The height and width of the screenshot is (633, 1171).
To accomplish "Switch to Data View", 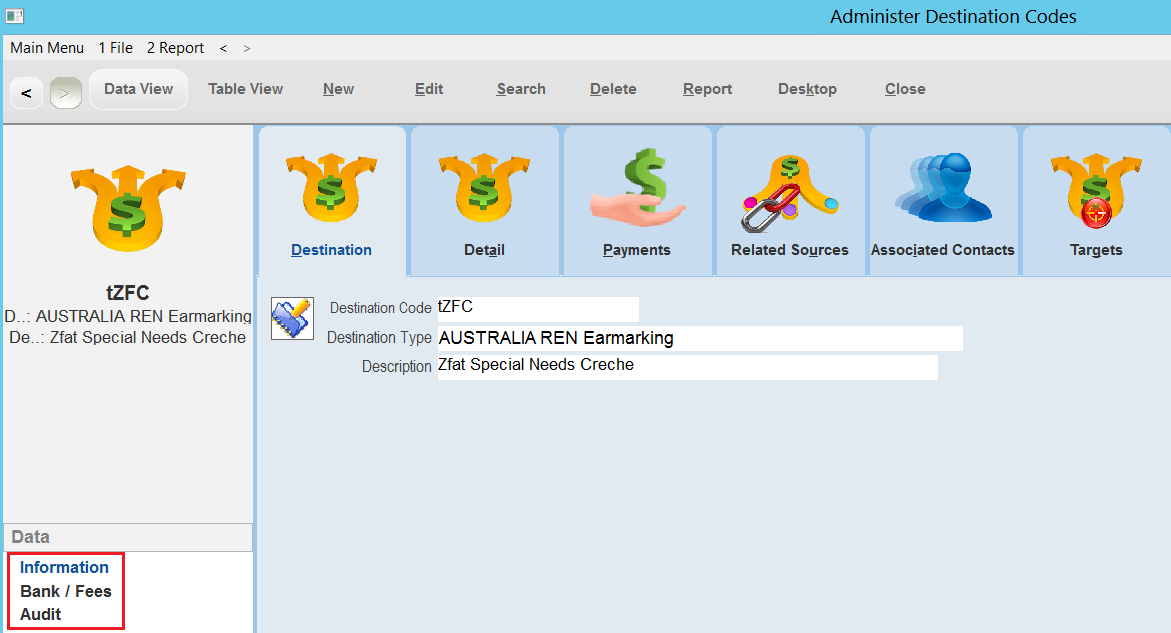I will click(x=138, y=89).
